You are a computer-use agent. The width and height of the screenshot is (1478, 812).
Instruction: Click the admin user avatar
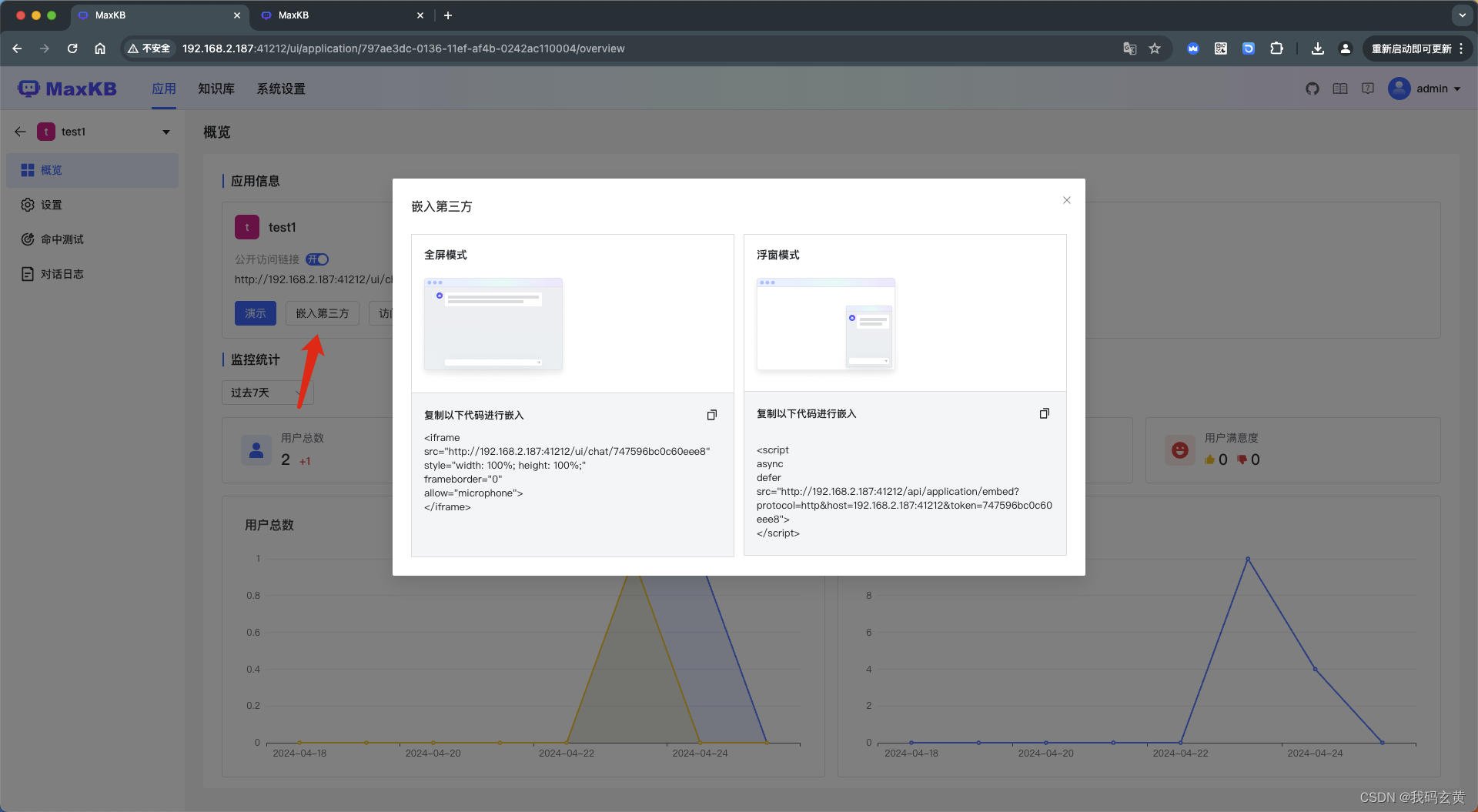pyautogui.click(x=1399, y=89)
